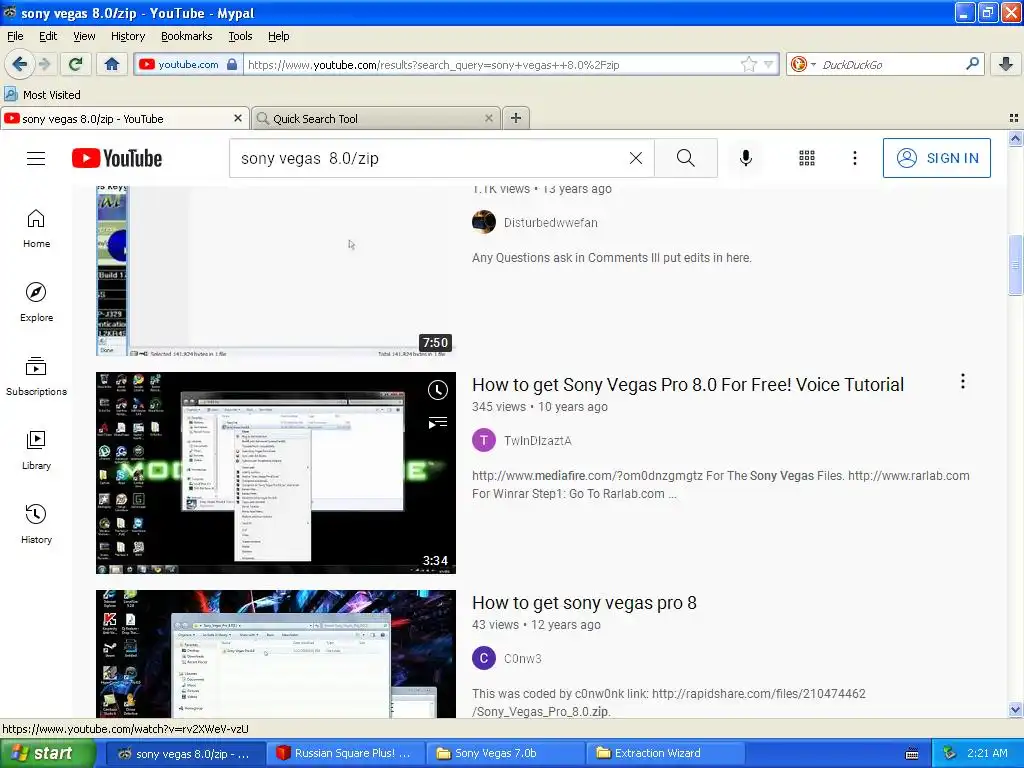This screenshot has height=768, width=1024.
Task: Open the History menu
Action: [127, 36]
